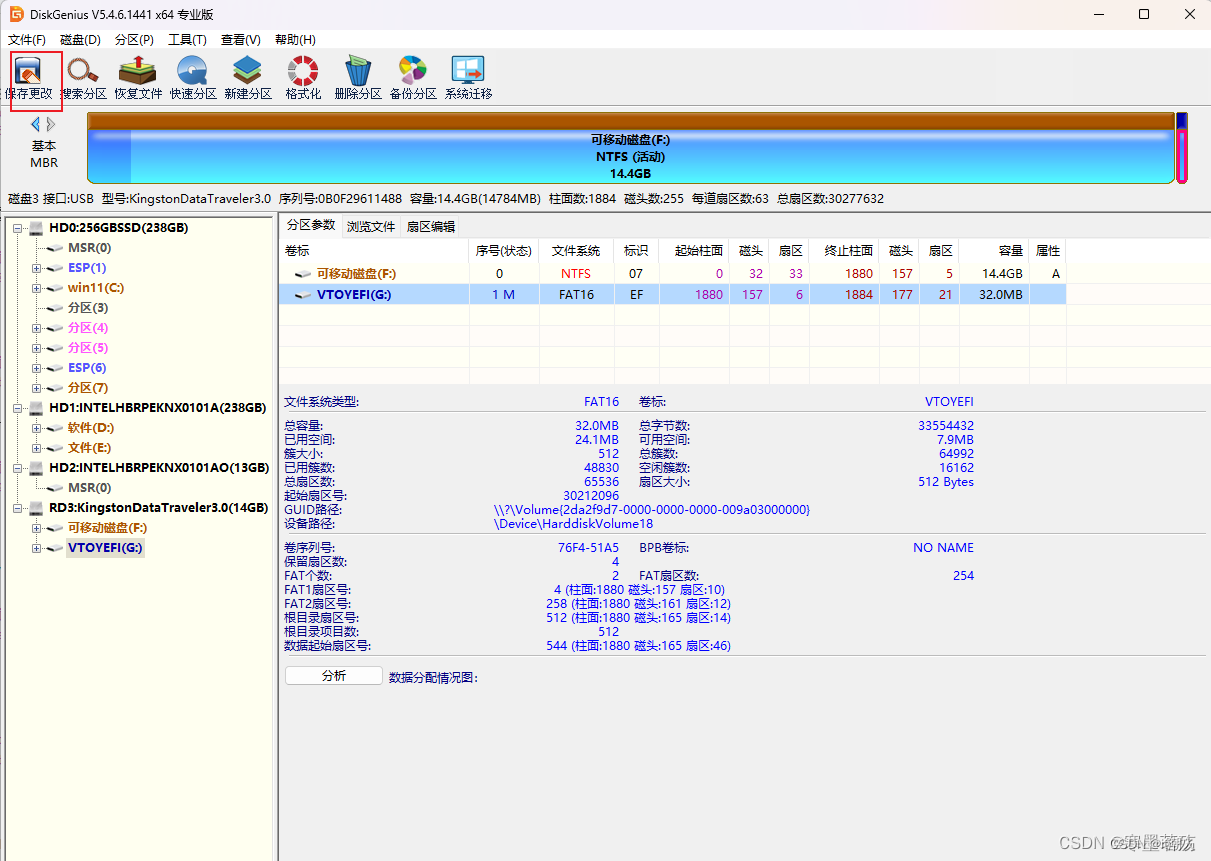The height and width of the screenshot is (861, 1211).
Task: Expand the VTOYEFI(G:) tree node
Action: 37,548
